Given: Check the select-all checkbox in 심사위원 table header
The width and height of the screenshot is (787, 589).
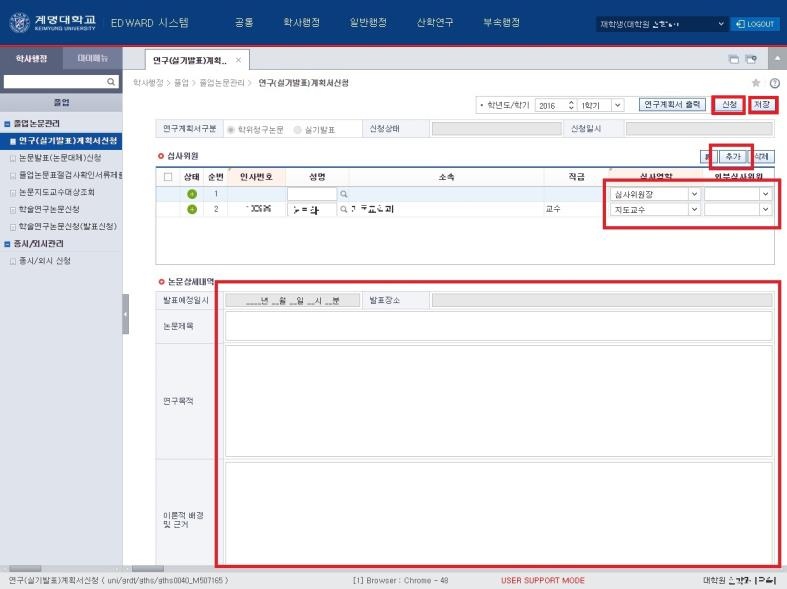Looking at the screenshot, I should (x=167, y=176).
